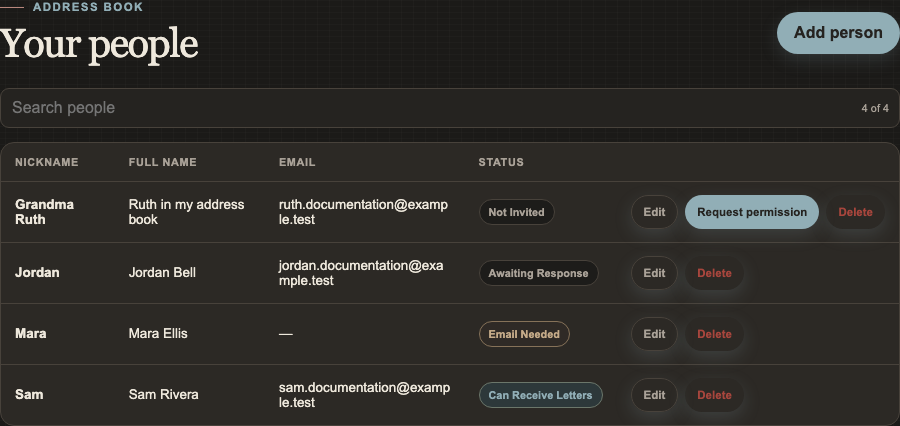900x426 pixels.
Task: Click the Mara Ellis full name
Action: pos(158,334)
